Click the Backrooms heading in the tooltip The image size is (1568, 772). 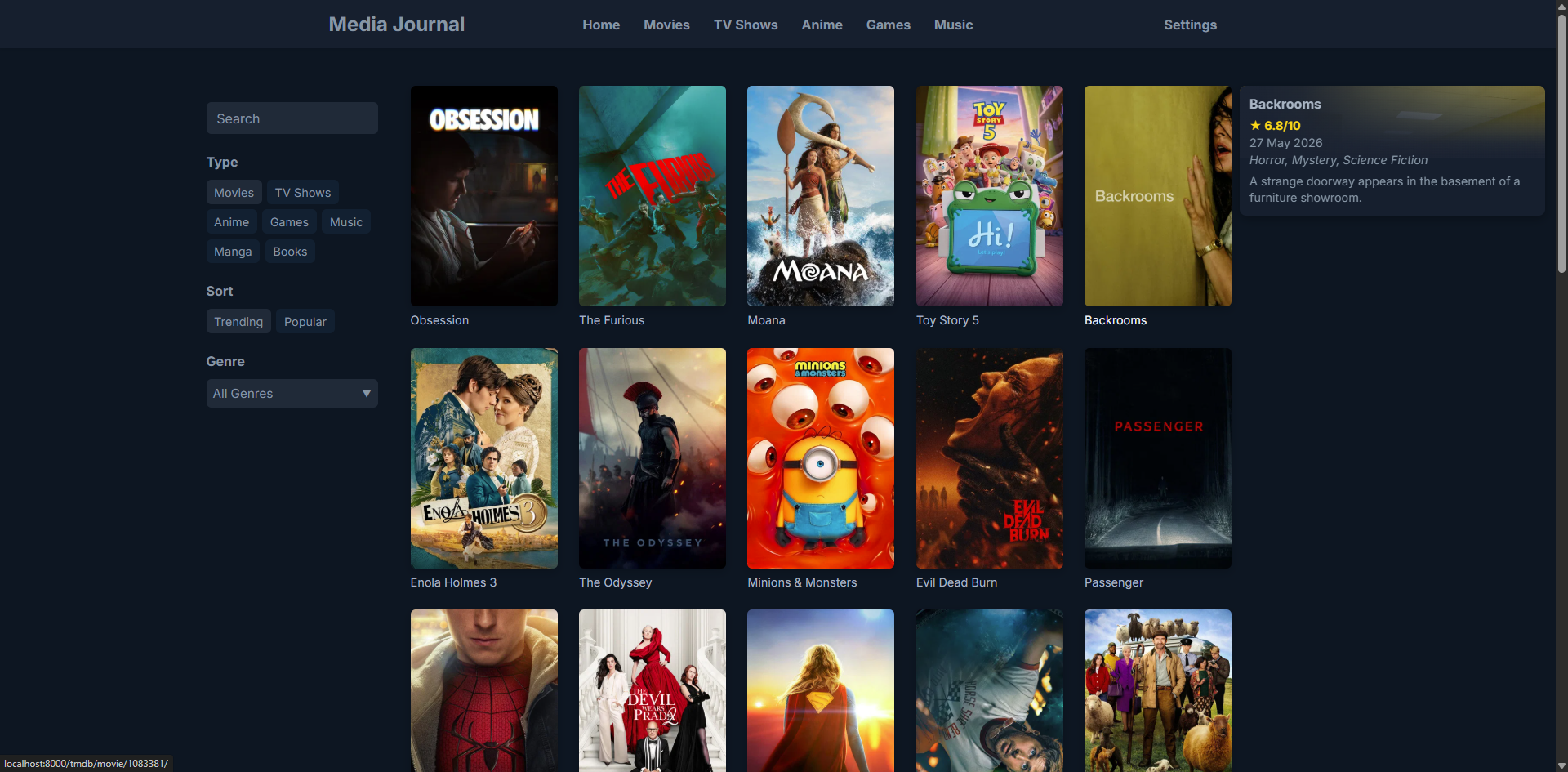click(x=1285, y=104)
